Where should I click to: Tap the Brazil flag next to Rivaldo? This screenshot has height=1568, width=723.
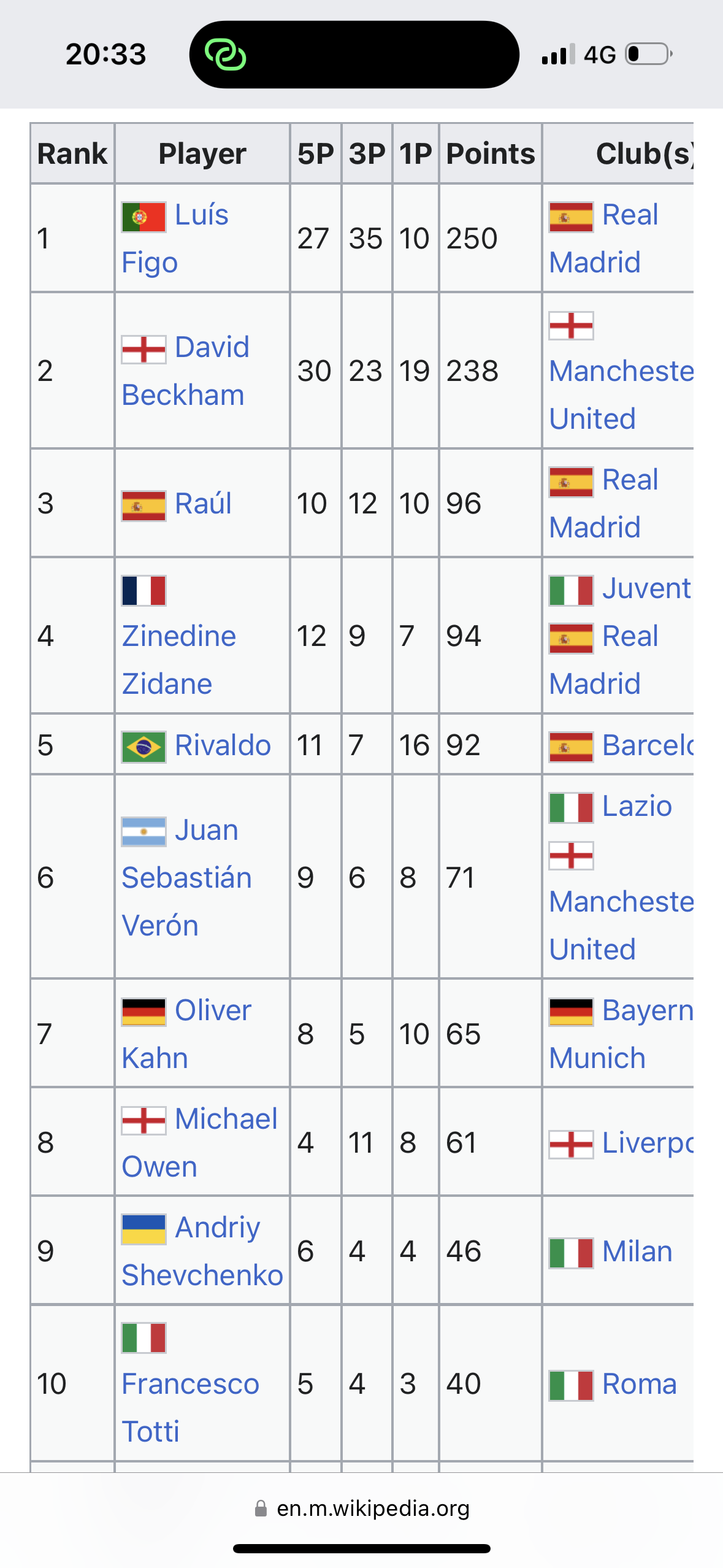pyautogui.click(x=143, y=747)
